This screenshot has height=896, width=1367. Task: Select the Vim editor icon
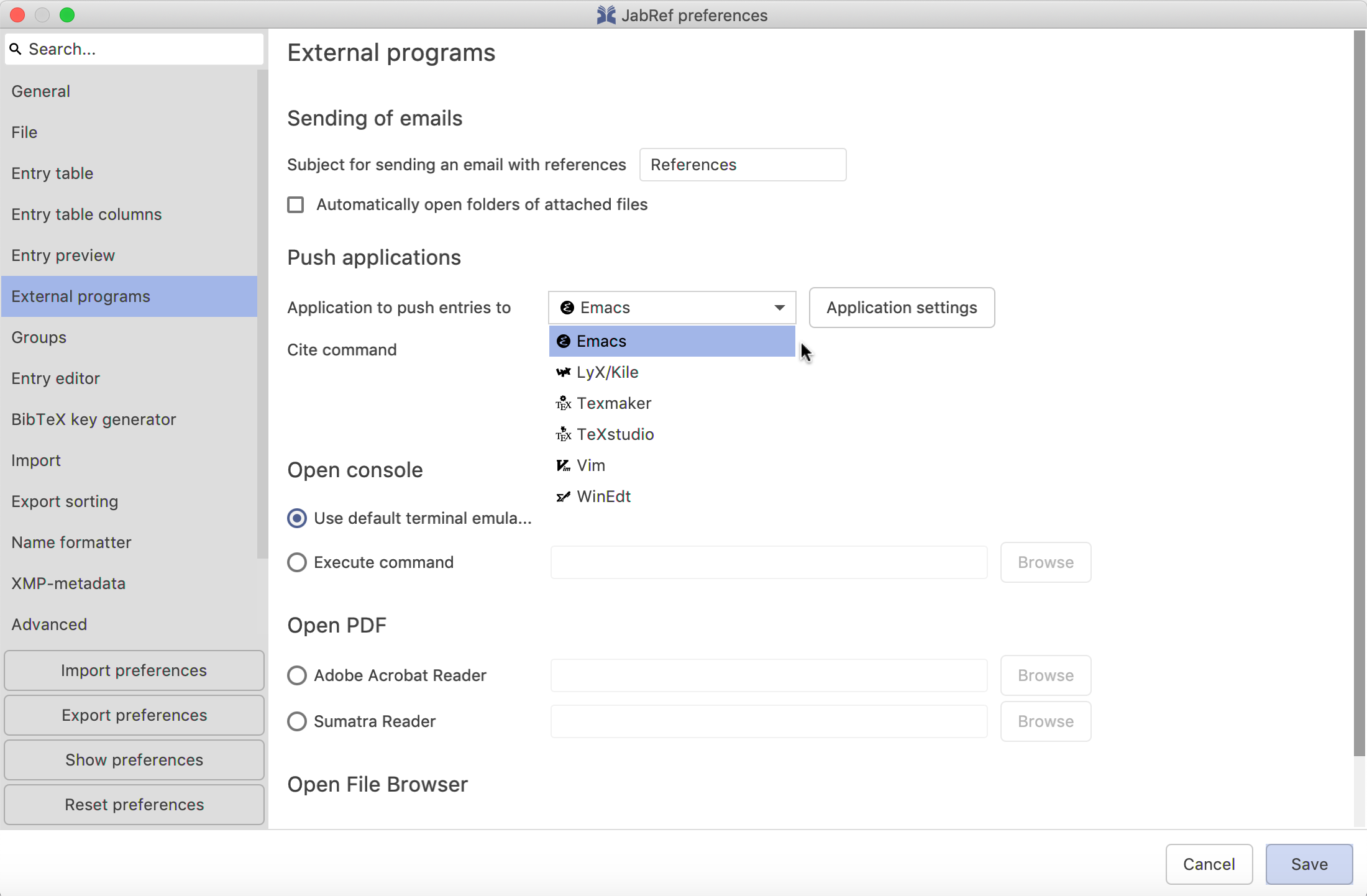[563, 465]
